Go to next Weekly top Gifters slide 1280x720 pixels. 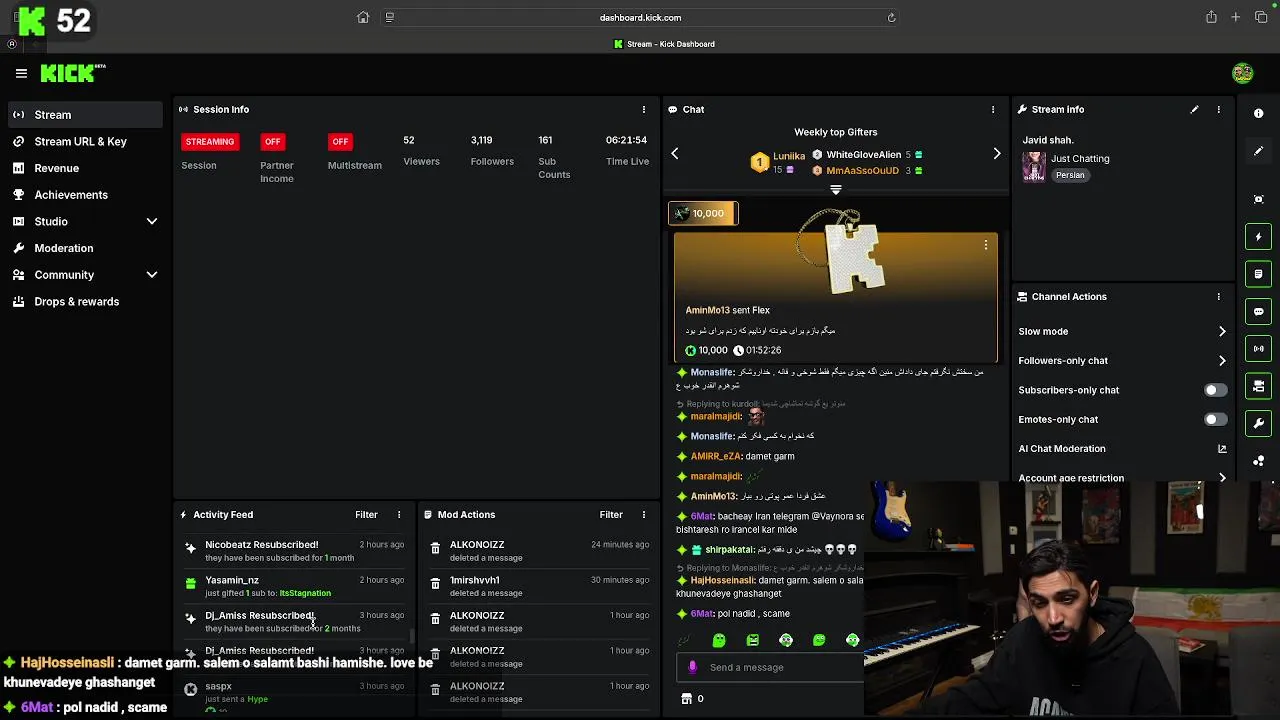pyautogui.click(x=996, y=153)
